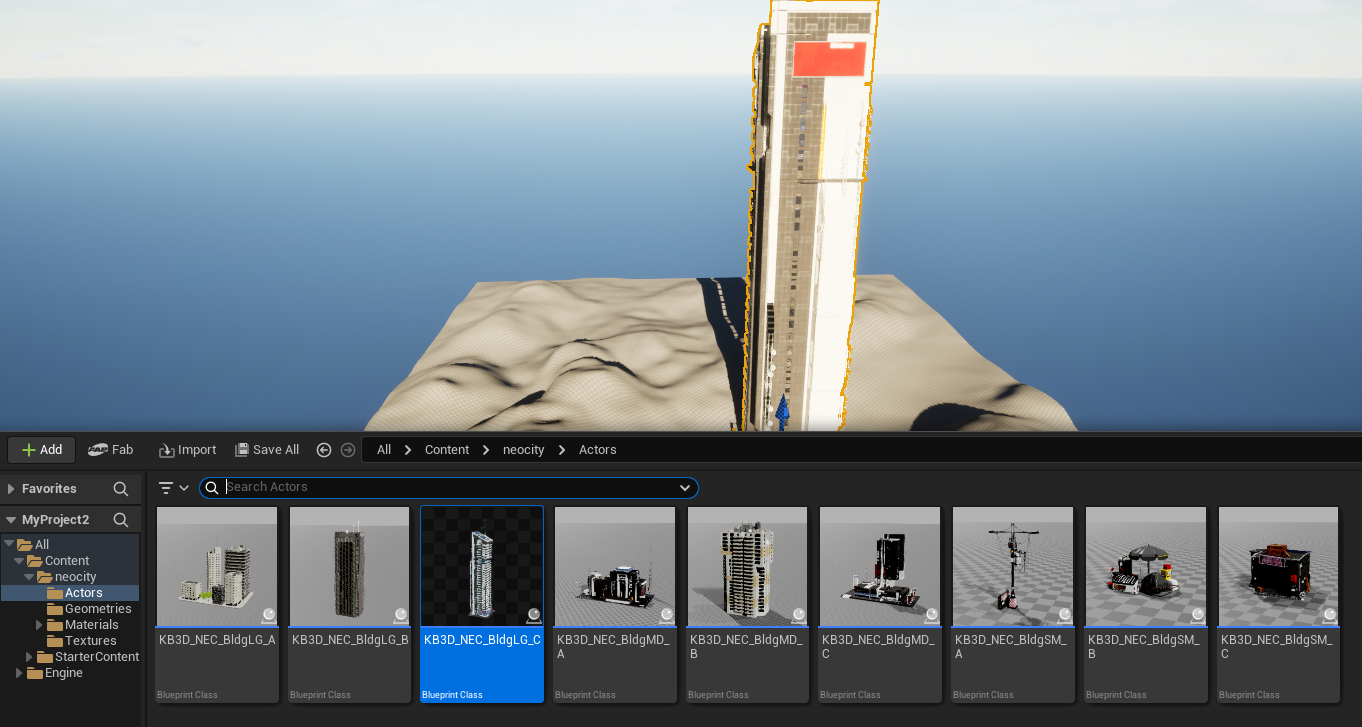Collapse the MyProject2 section
1362x727 pixels.
tap(11, 520)
